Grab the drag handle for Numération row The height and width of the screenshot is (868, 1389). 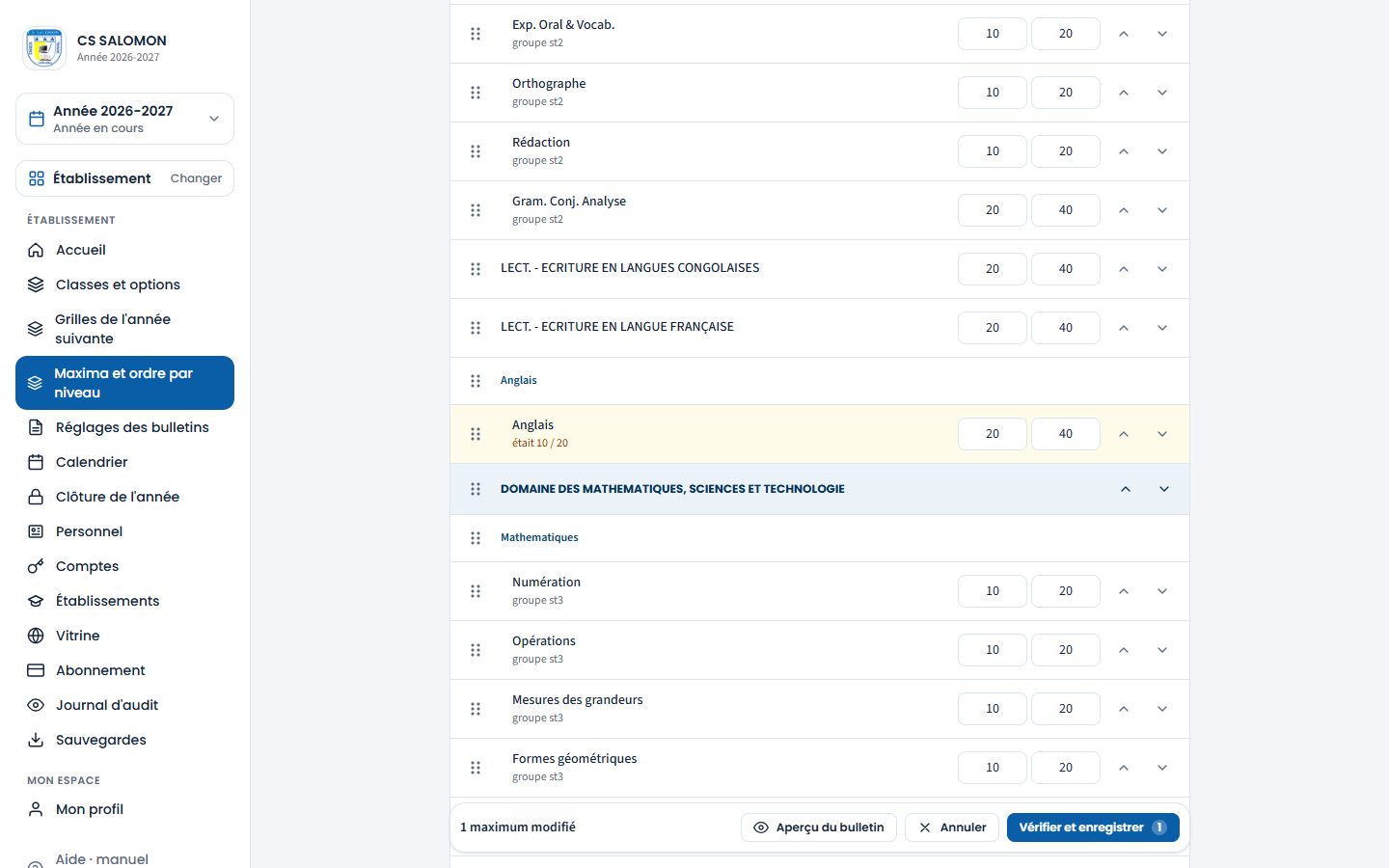click(476, 591)
